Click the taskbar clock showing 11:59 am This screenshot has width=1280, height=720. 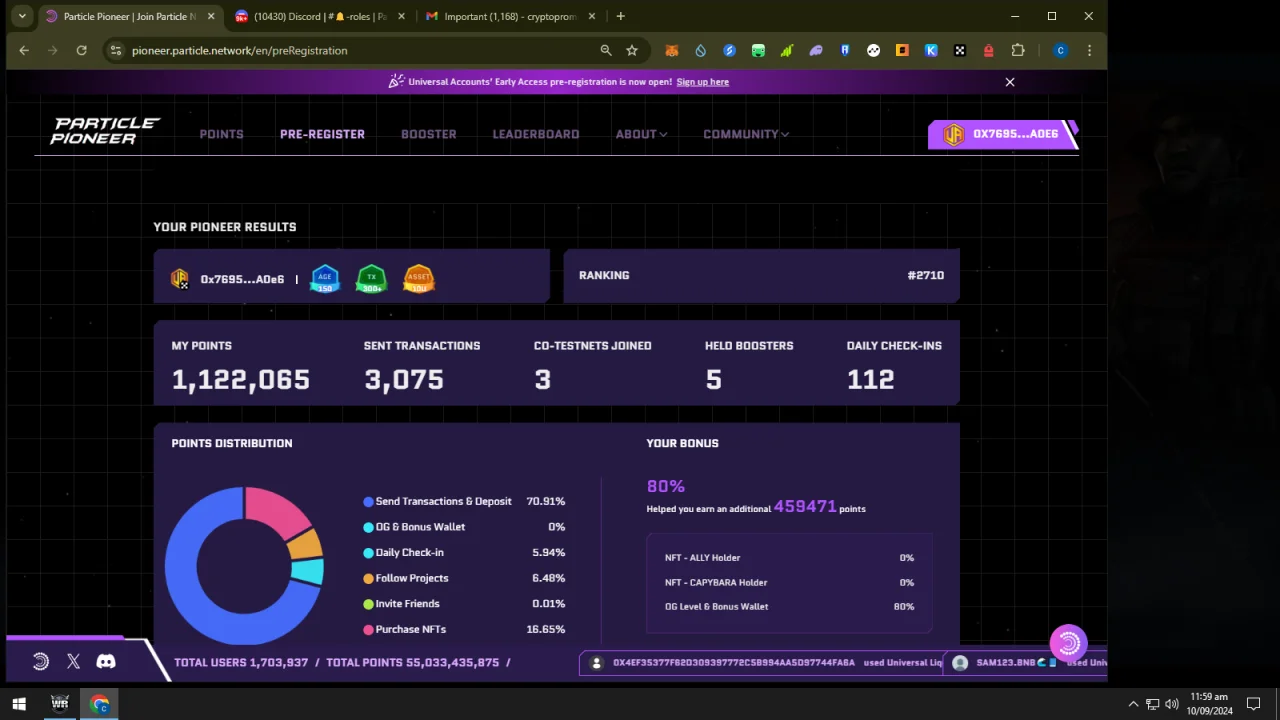pos(1210,704)
